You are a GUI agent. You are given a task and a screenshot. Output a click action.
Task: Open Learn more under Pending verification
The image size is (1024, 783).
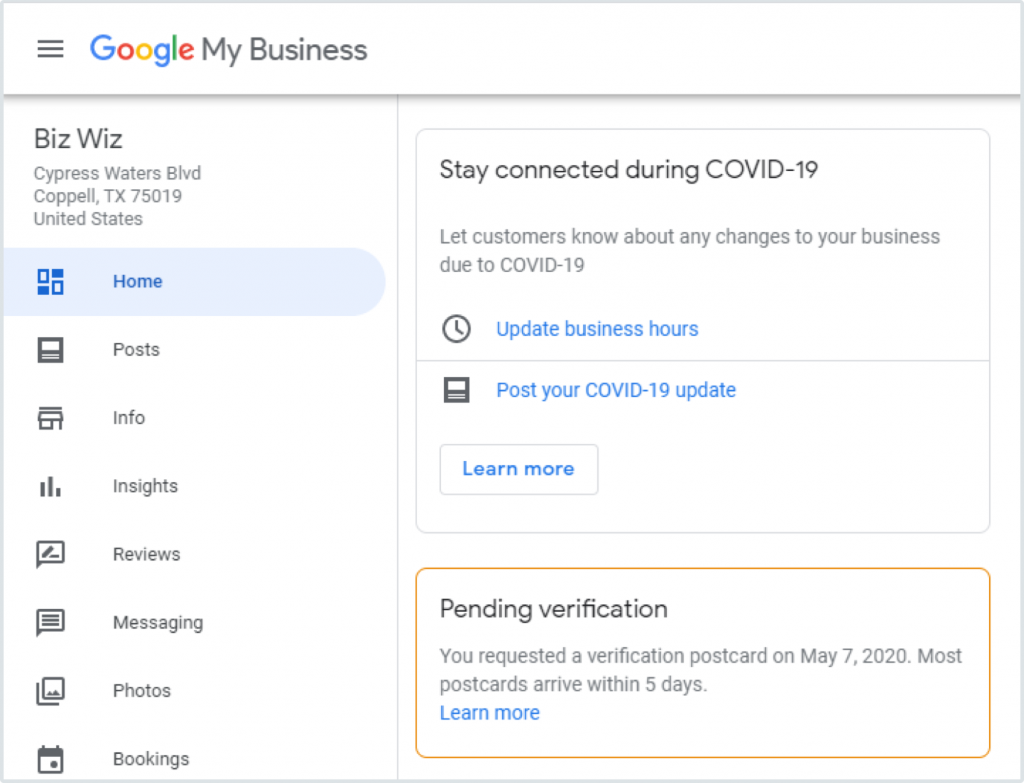coord(489,712)
